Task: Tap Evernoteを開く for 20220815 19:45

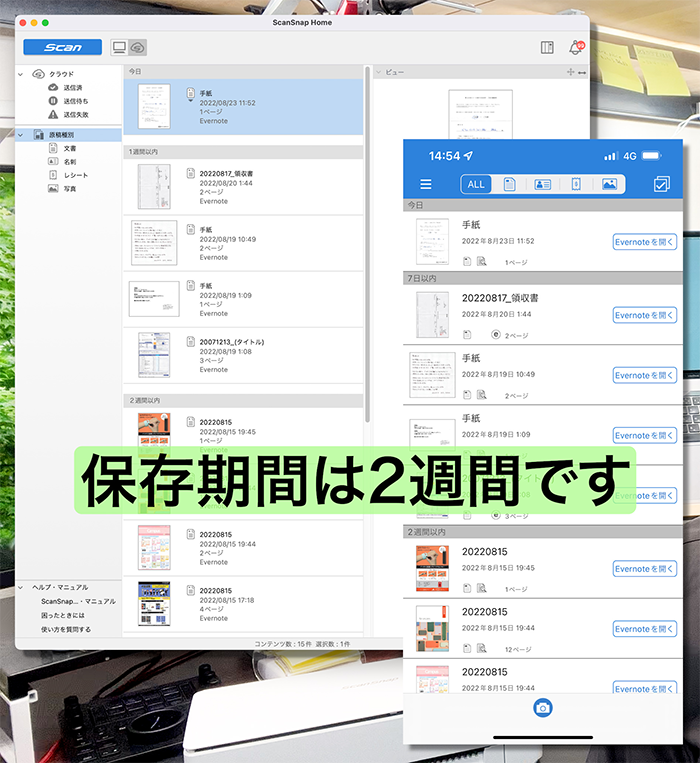Action: coord(645,569)
